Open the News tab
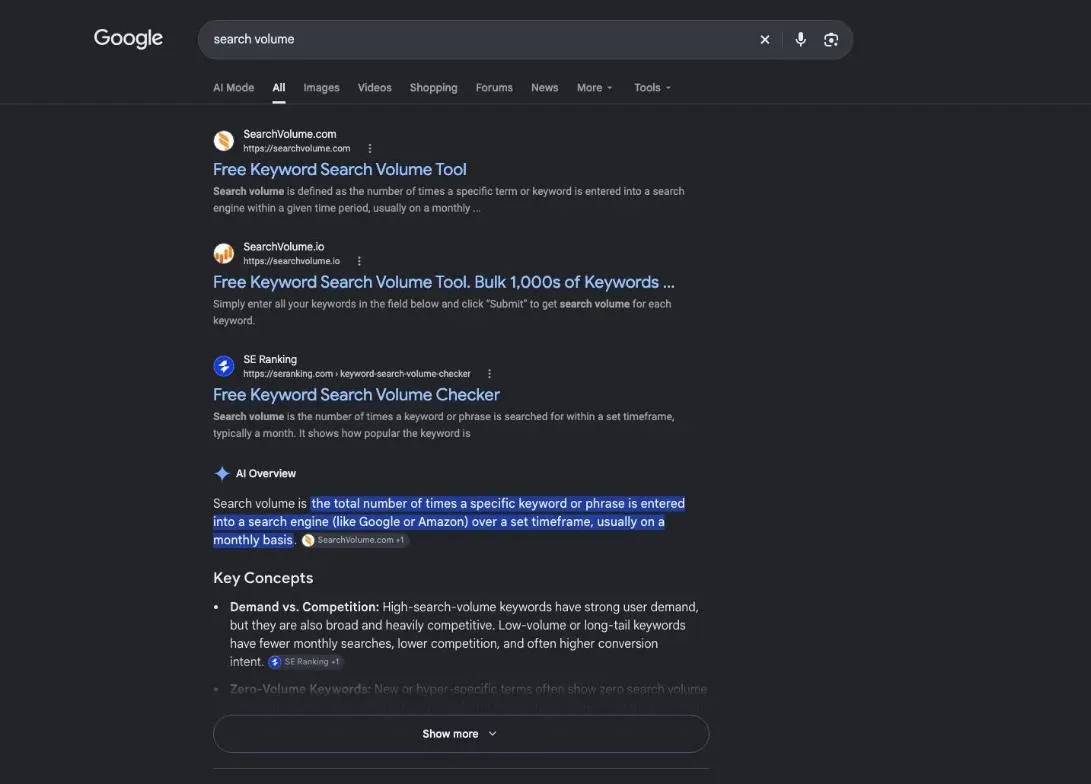1091x784 pixels. click(545, 88)
